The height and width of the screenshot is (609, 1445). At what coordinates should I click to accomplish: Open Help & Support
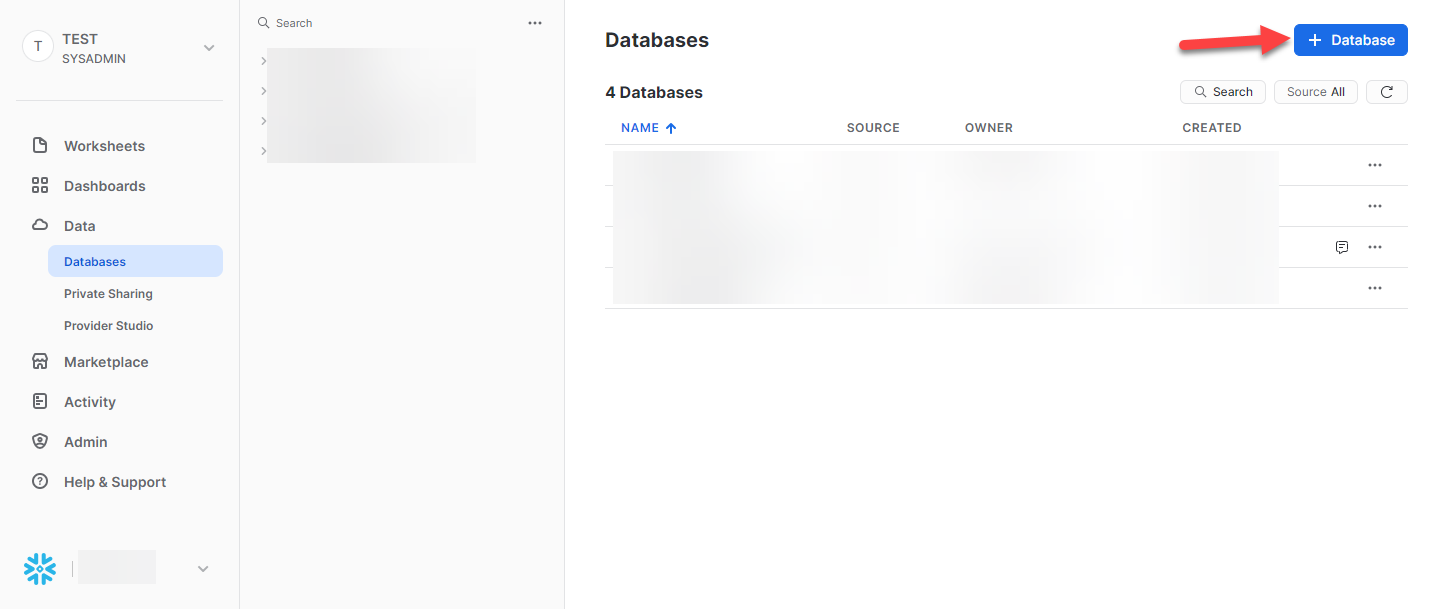coord(114,481)
